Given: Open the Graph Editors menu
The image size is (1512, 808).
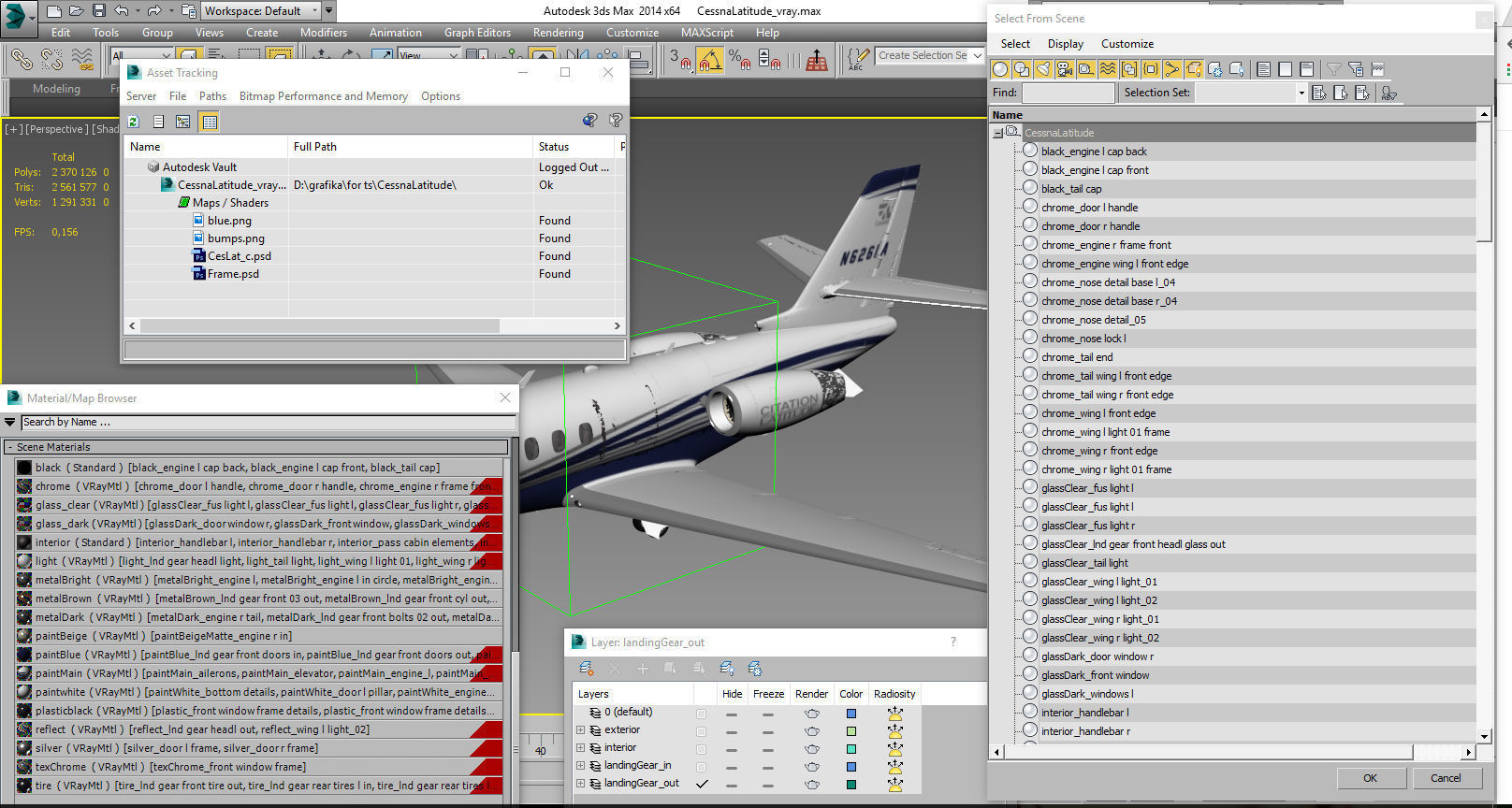Looking at the screenshot, I should pos(477,33).
